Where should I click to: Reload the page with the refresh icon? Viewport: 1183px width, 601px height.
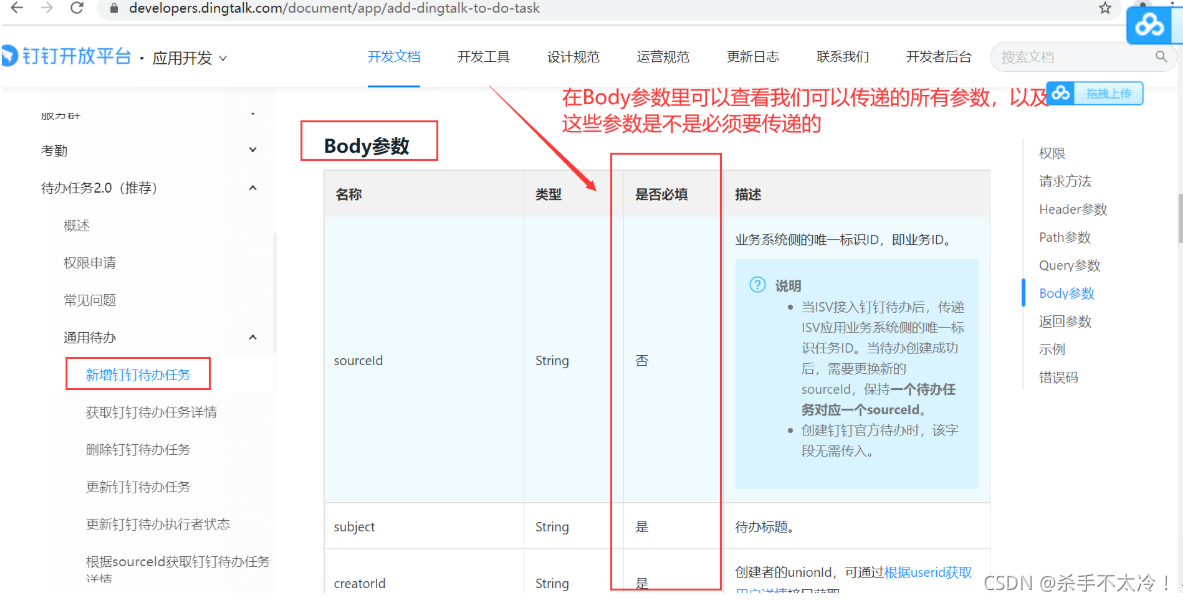click(x=76, y=8)
